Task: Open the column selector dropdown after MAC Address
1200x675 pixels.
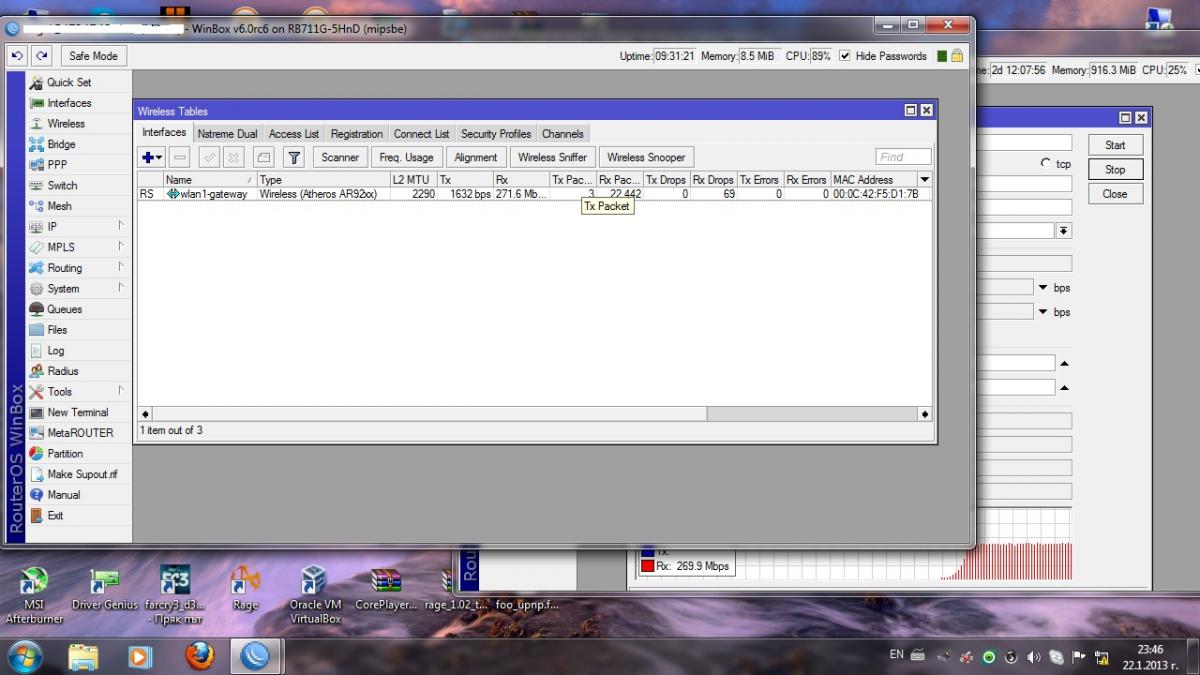Action: tap(924, 179)
